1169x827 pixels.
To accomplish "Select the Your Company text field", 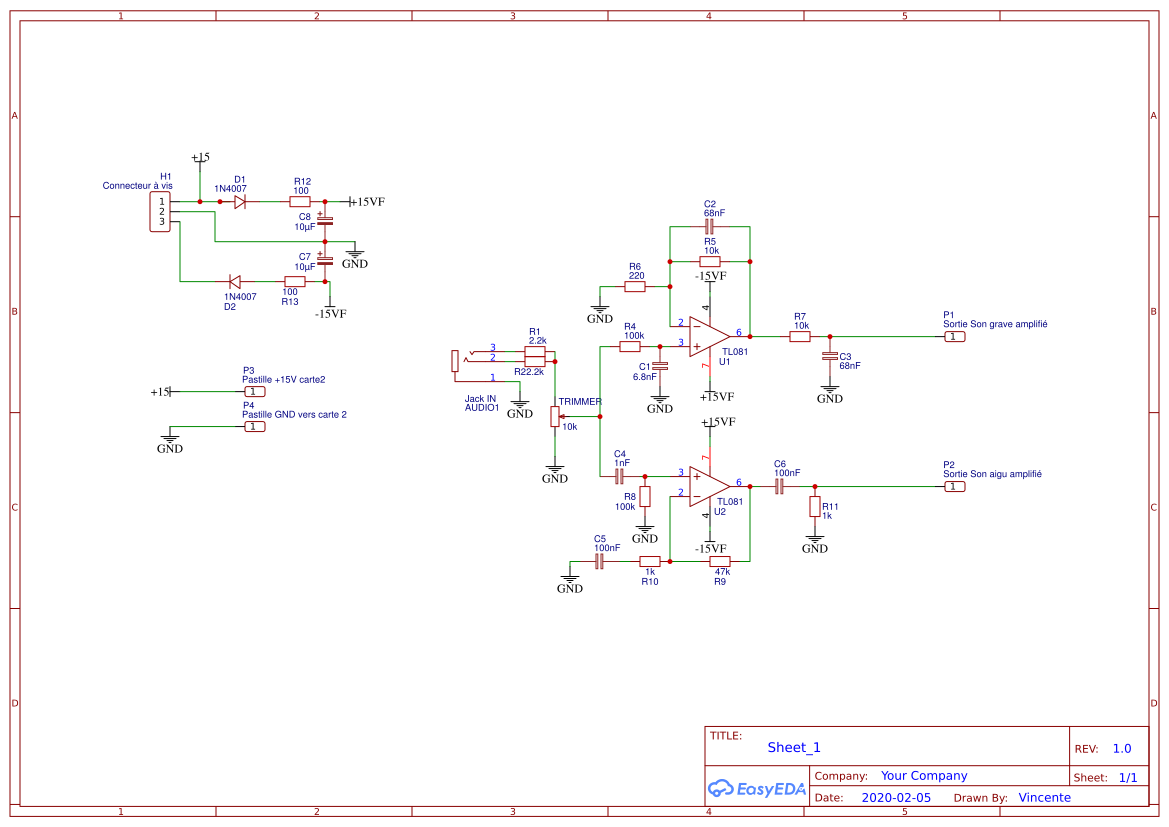I will pyautogui.click(x=924, y=776).
